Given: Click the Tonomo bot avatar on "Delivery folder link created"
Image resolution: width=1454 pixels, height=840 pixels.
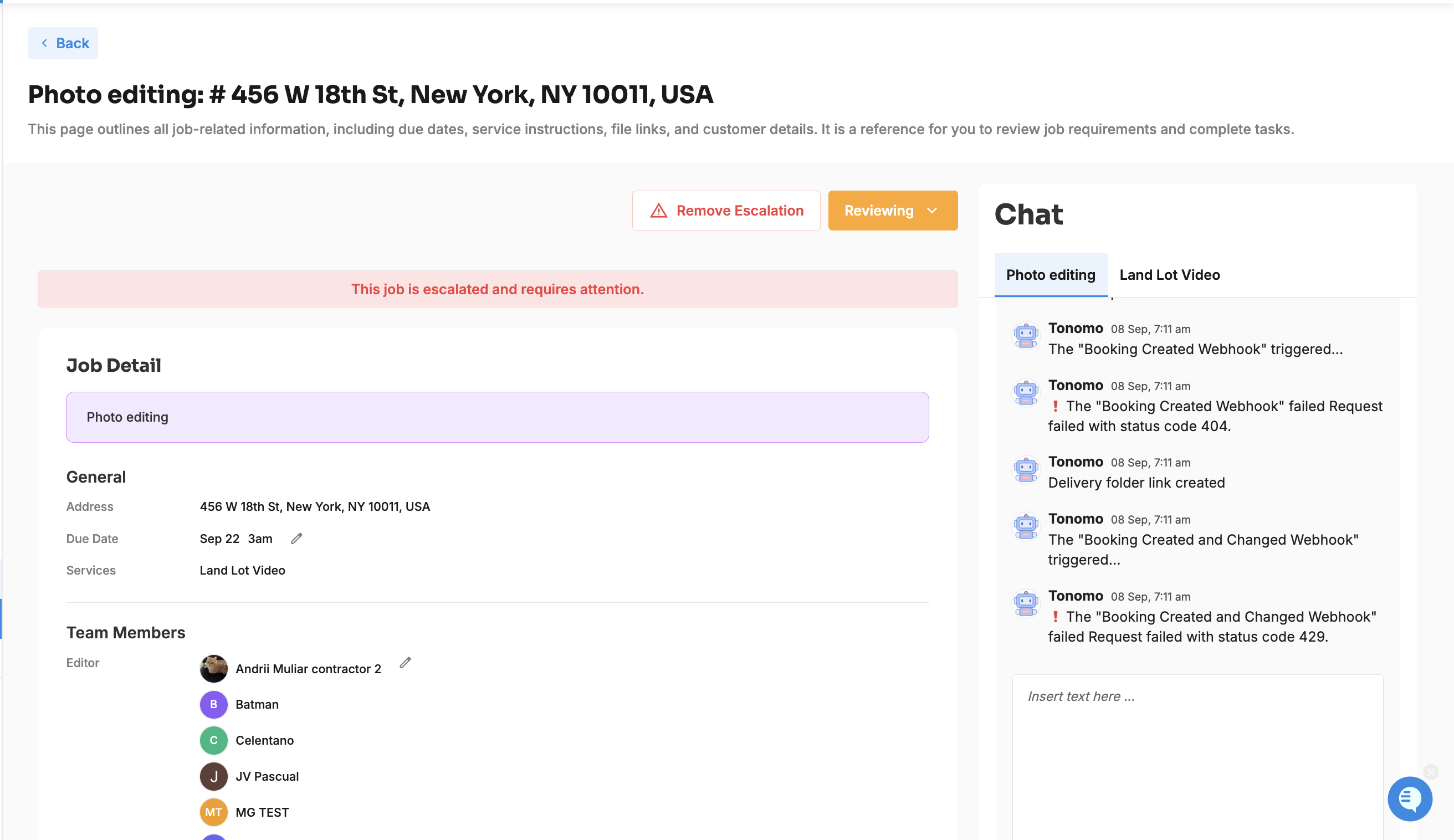Looking at the screenshot, I should (1026, 470).
